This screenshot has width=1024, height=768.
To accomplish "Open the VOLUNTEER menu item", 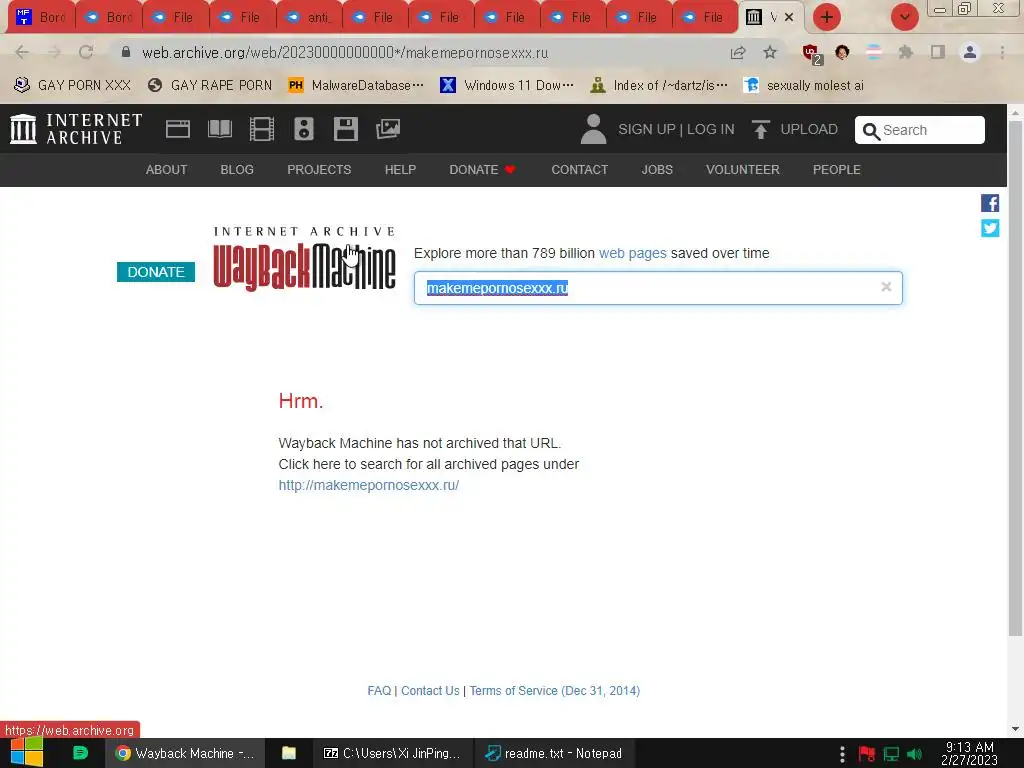I will click(743, 170).
